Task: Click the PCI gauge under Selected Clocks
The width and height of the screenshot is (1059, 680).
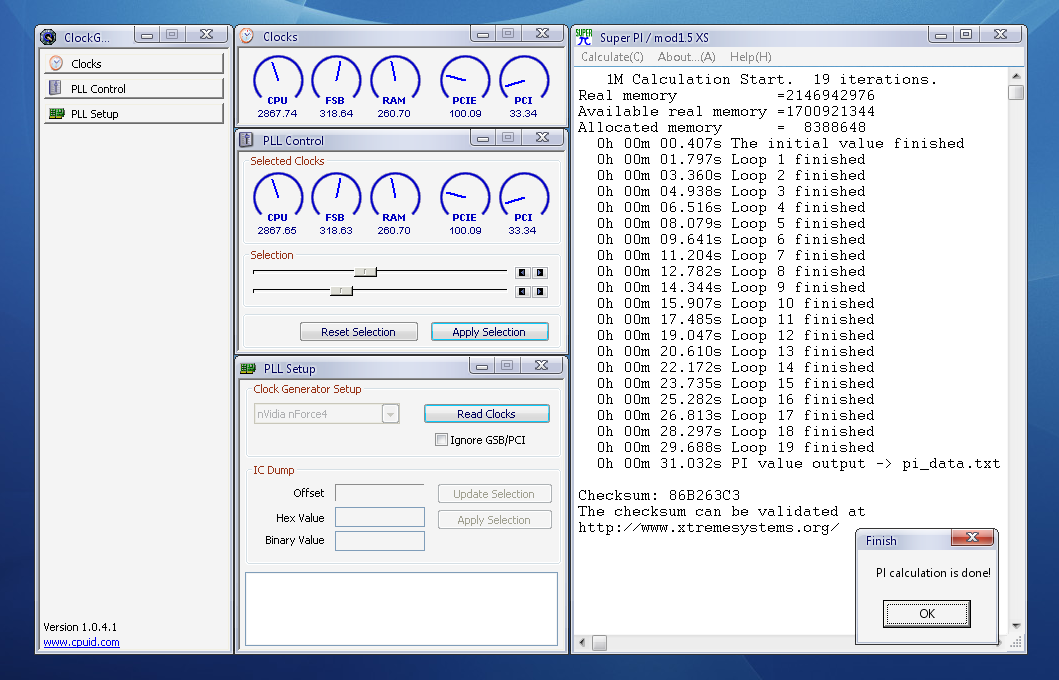Action: pyautogui.click(x=523, y=204)
